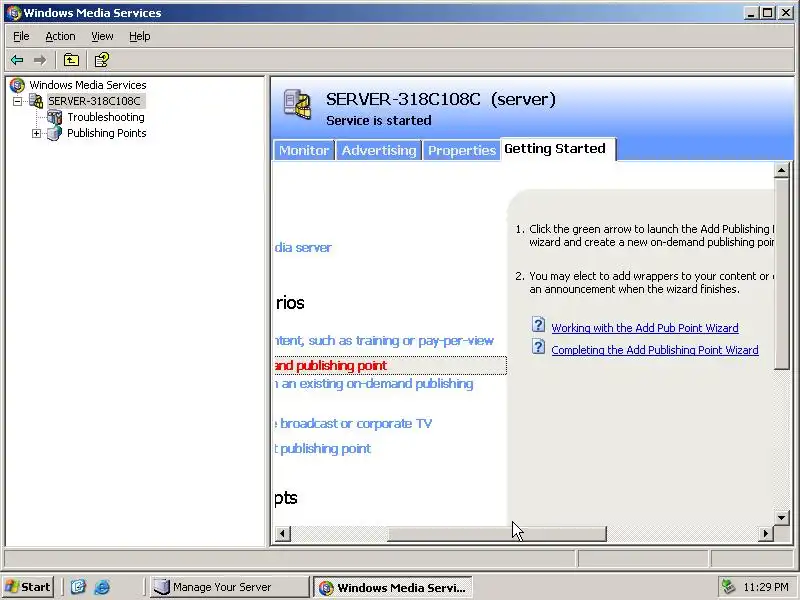Screen dimensions: 800x600
Task: Launch Internet Explorer from quick launch
Action: (x=102, y=587)
